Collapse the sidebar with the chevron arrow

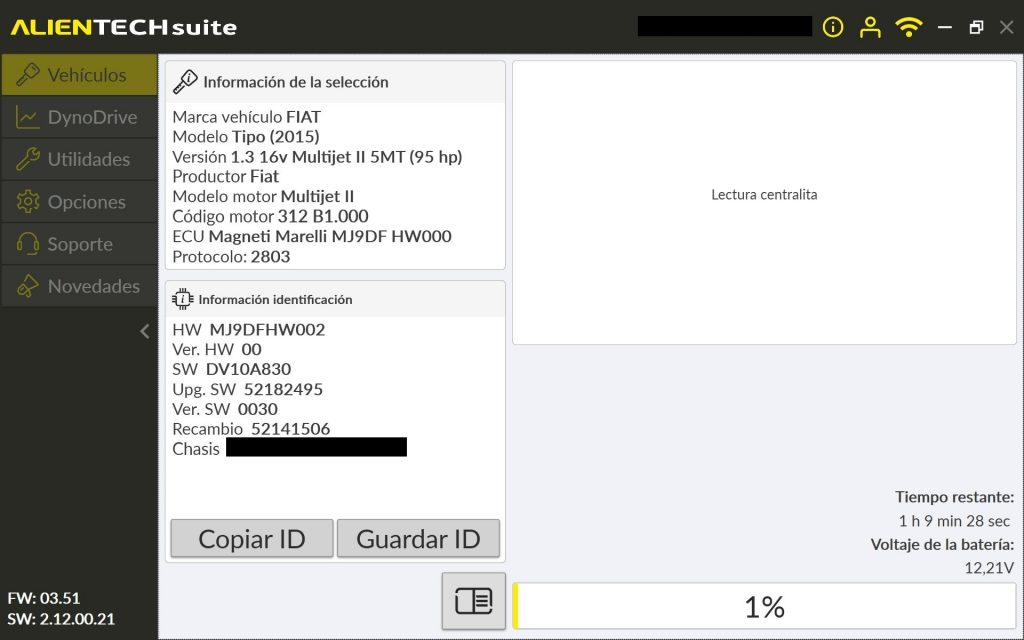pos(145,332)
